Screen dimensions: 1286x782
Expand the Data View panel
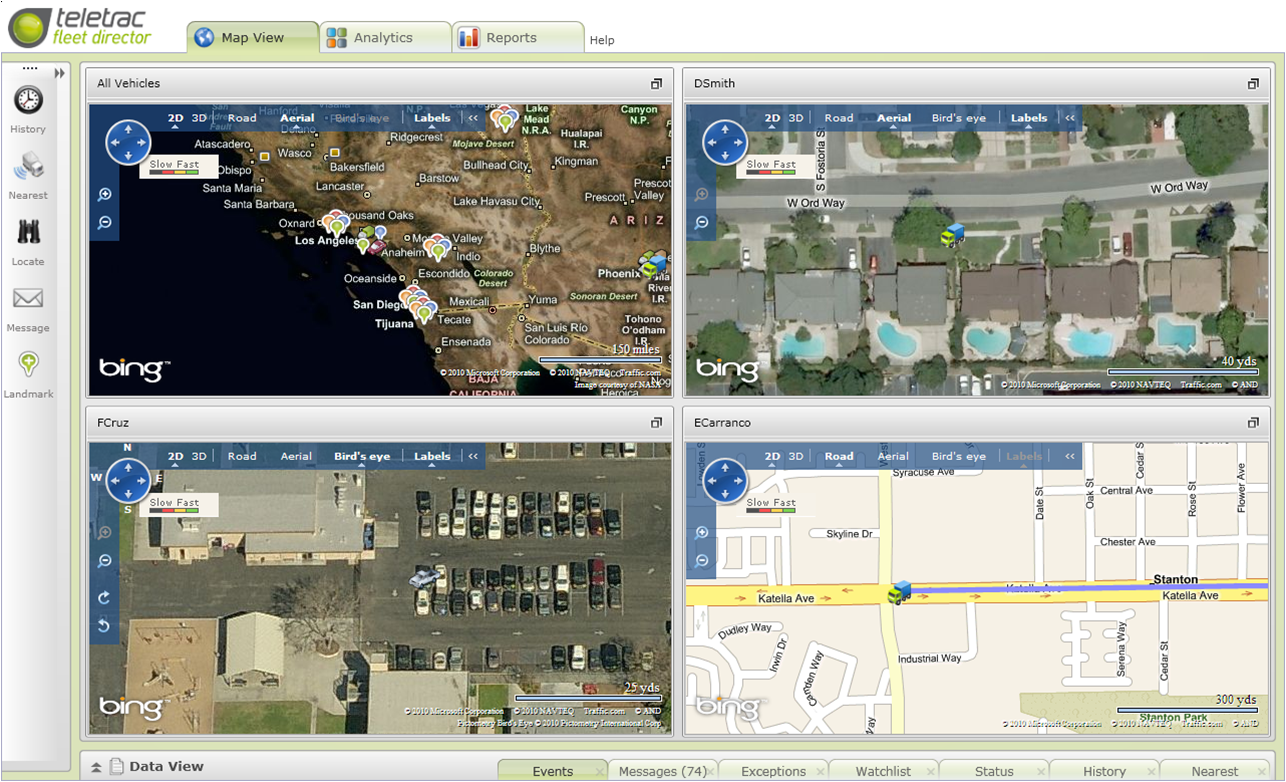95,765
